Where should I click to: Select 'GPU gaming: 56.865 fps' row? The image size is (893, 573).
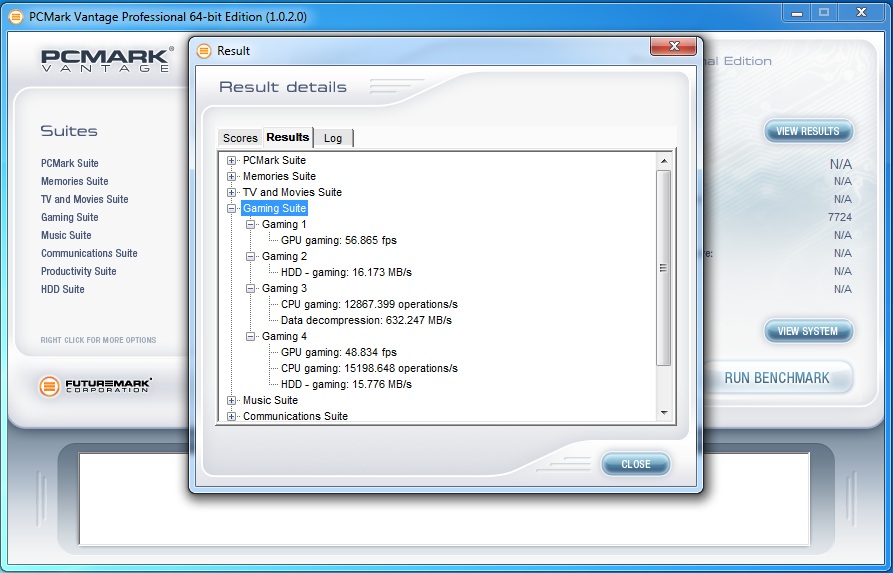(339, 240)
